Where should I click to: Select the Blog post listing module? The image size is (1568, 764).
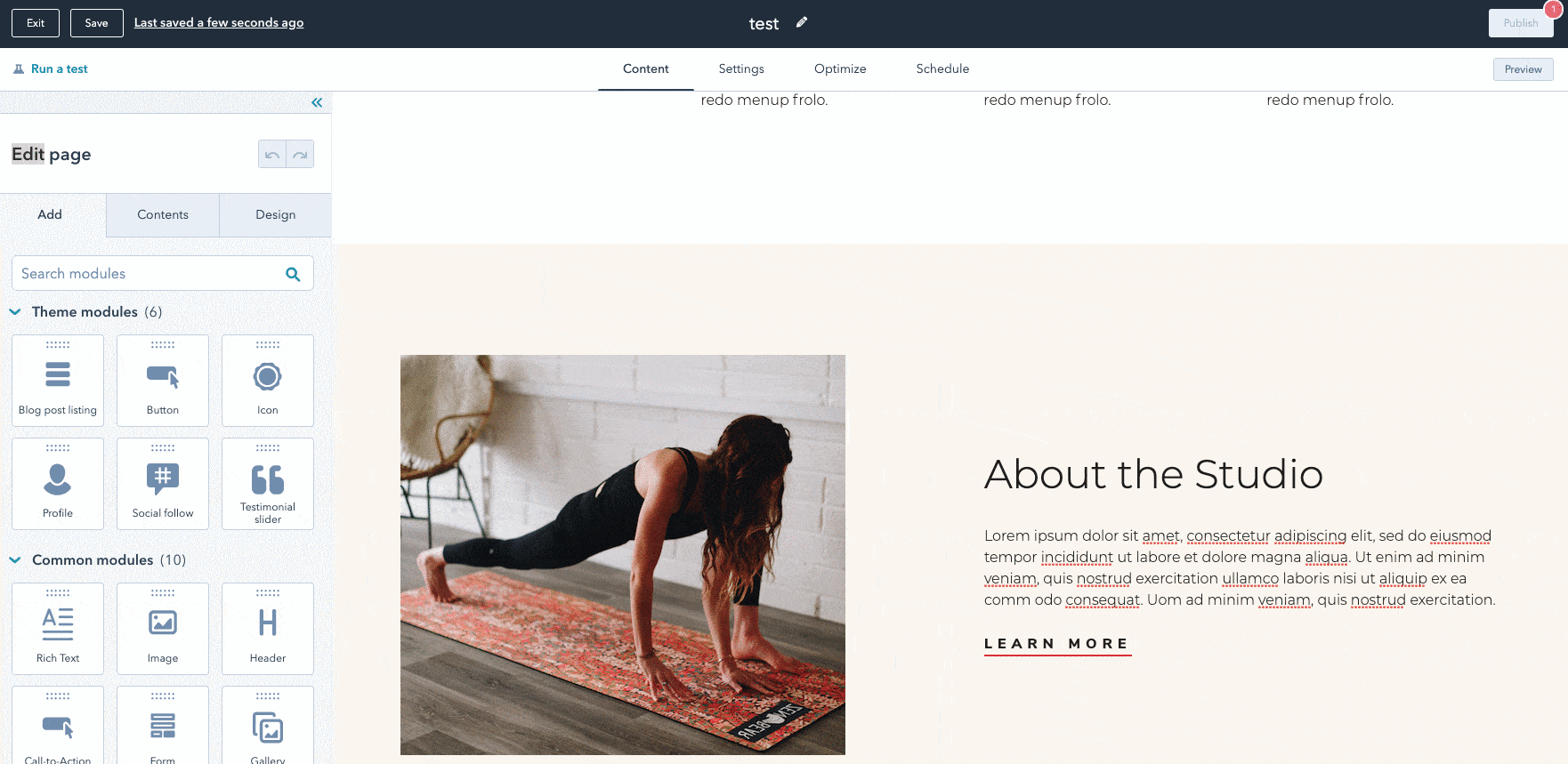click(58, 381)
